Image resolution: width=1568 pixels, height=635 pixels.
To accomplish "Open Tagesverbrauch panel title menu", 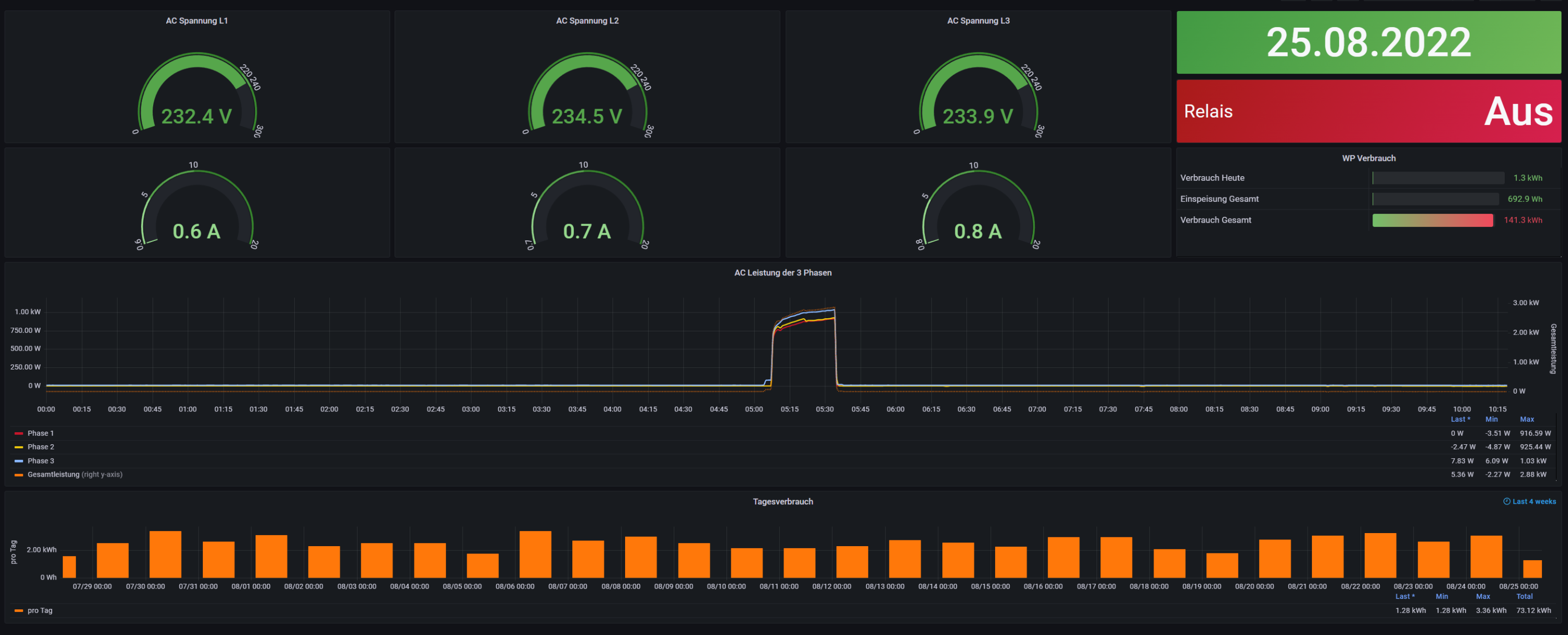I will click(x=783, y=502).
